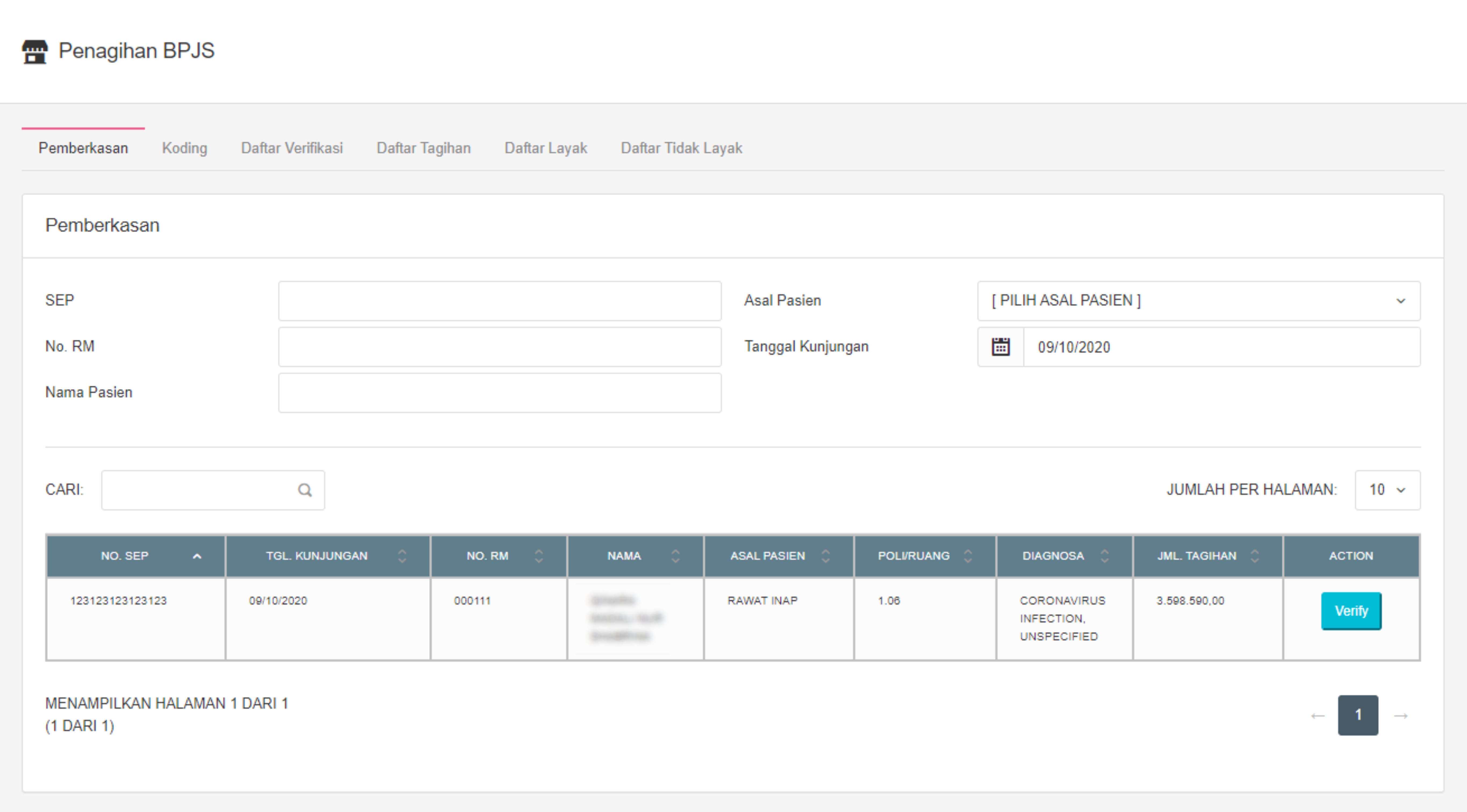Screen dimensions: 1467x812
Task: Expand Jumlah Per Halaman dropdown showing 10
Action: pos(1387,490)
